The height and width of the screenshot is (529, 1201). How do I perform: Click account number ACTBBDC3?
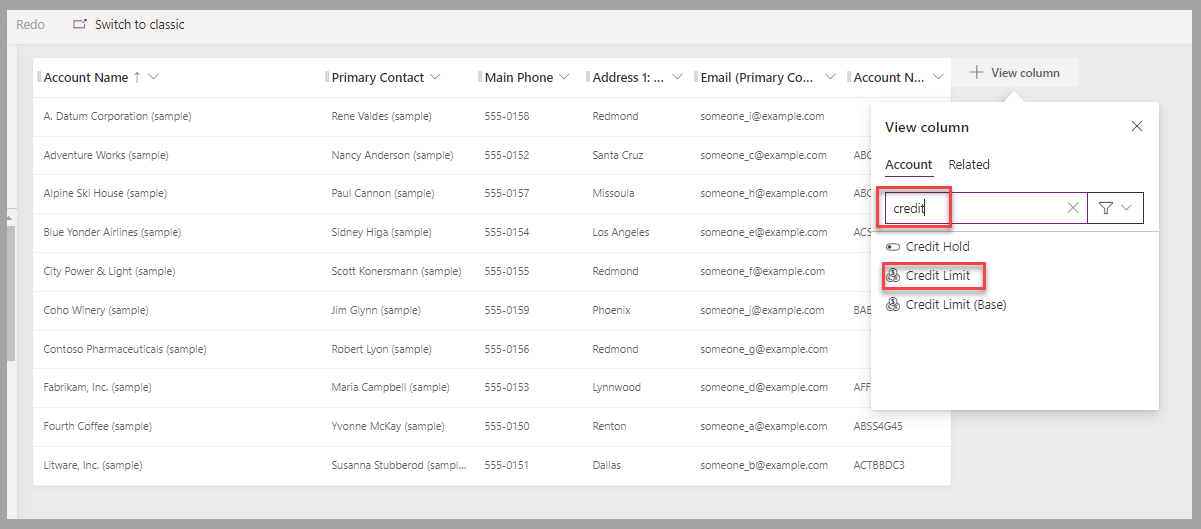[879, 465]
